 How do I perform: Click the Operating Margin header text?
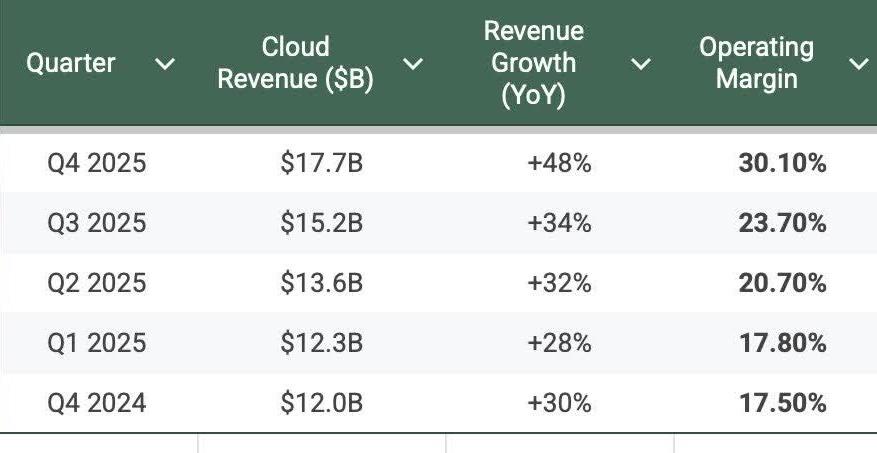[x=756, y=63]
